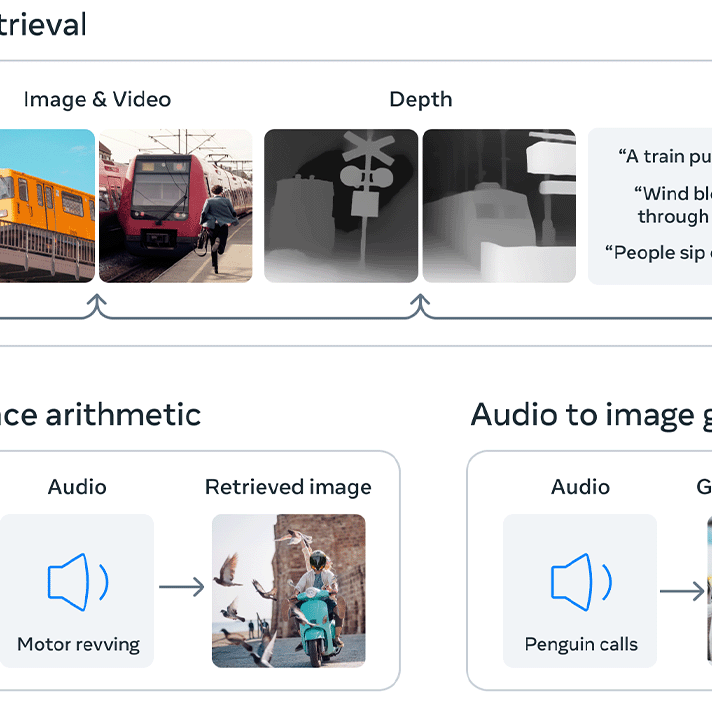The width and height of the screenshot is (712, 720).
Task: Click the '"A train pu' quoted text
Action: [x=665, y=157]
